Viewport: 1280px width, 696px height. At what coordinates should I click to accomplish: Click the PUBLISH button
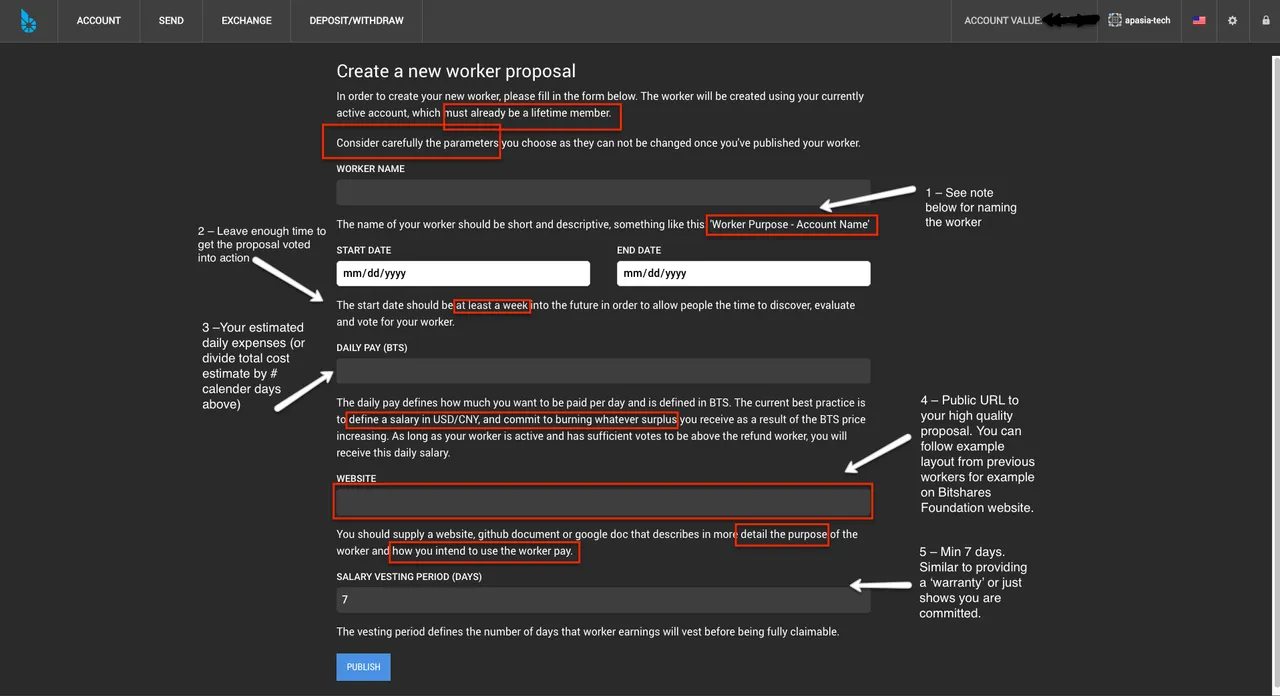tap(363, 667)
